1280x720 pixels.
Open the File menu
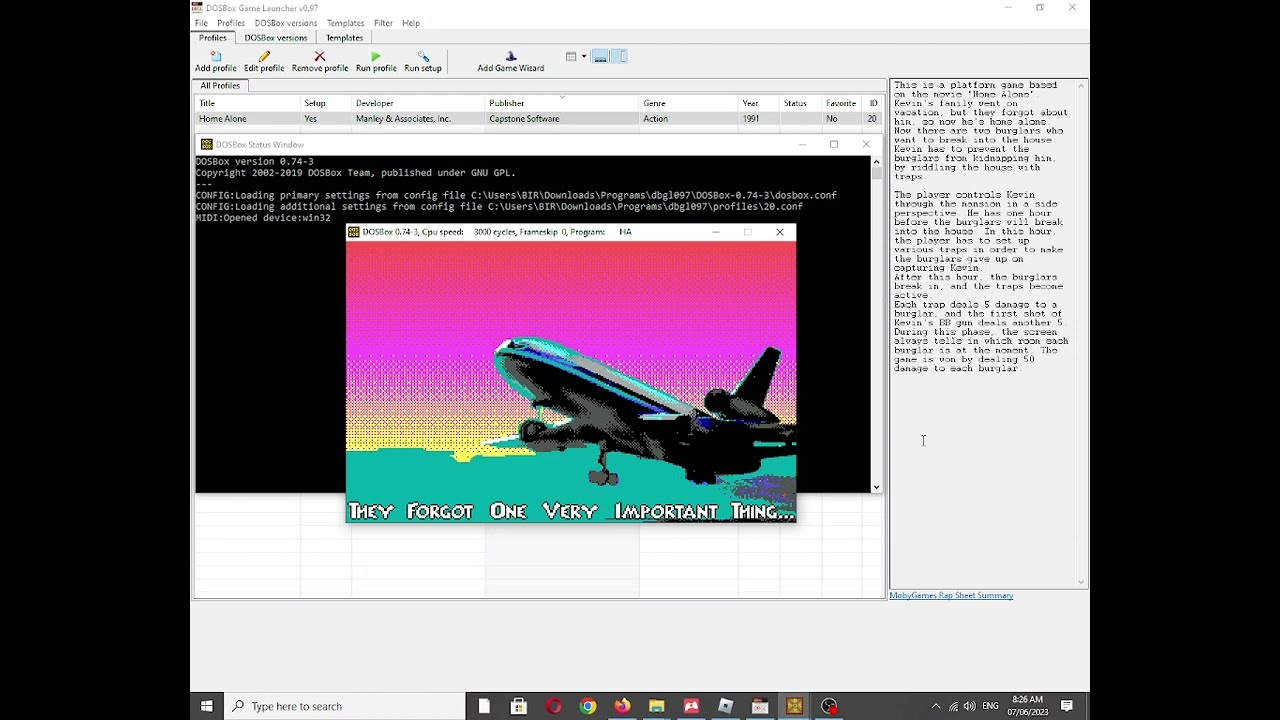tap(201, 23)
